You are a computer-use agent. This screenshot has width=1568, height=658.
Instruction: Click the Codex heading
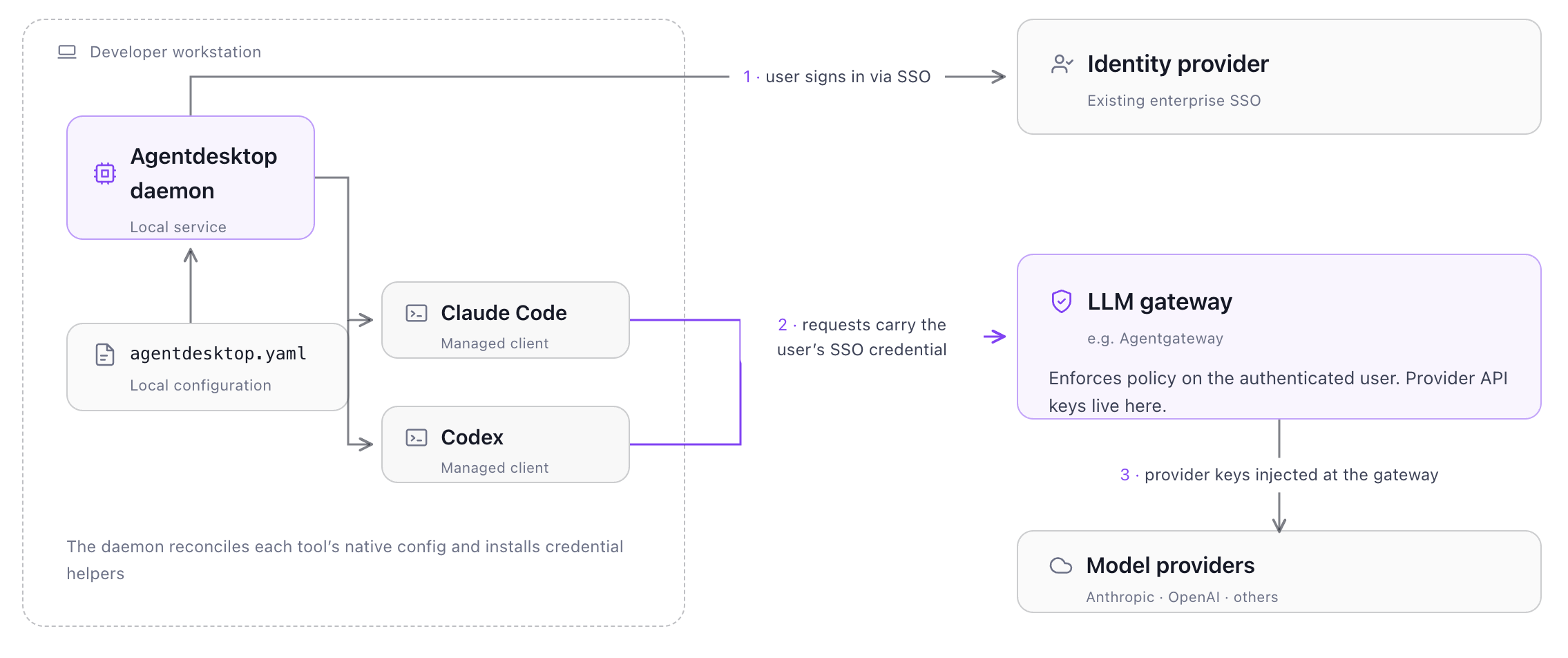[x=472, y=438]
